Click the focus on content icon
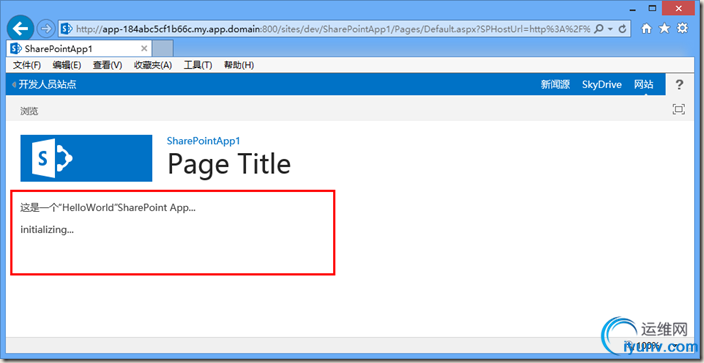The image size is (704, 363). pyautogui.click(x=679, y=109)
